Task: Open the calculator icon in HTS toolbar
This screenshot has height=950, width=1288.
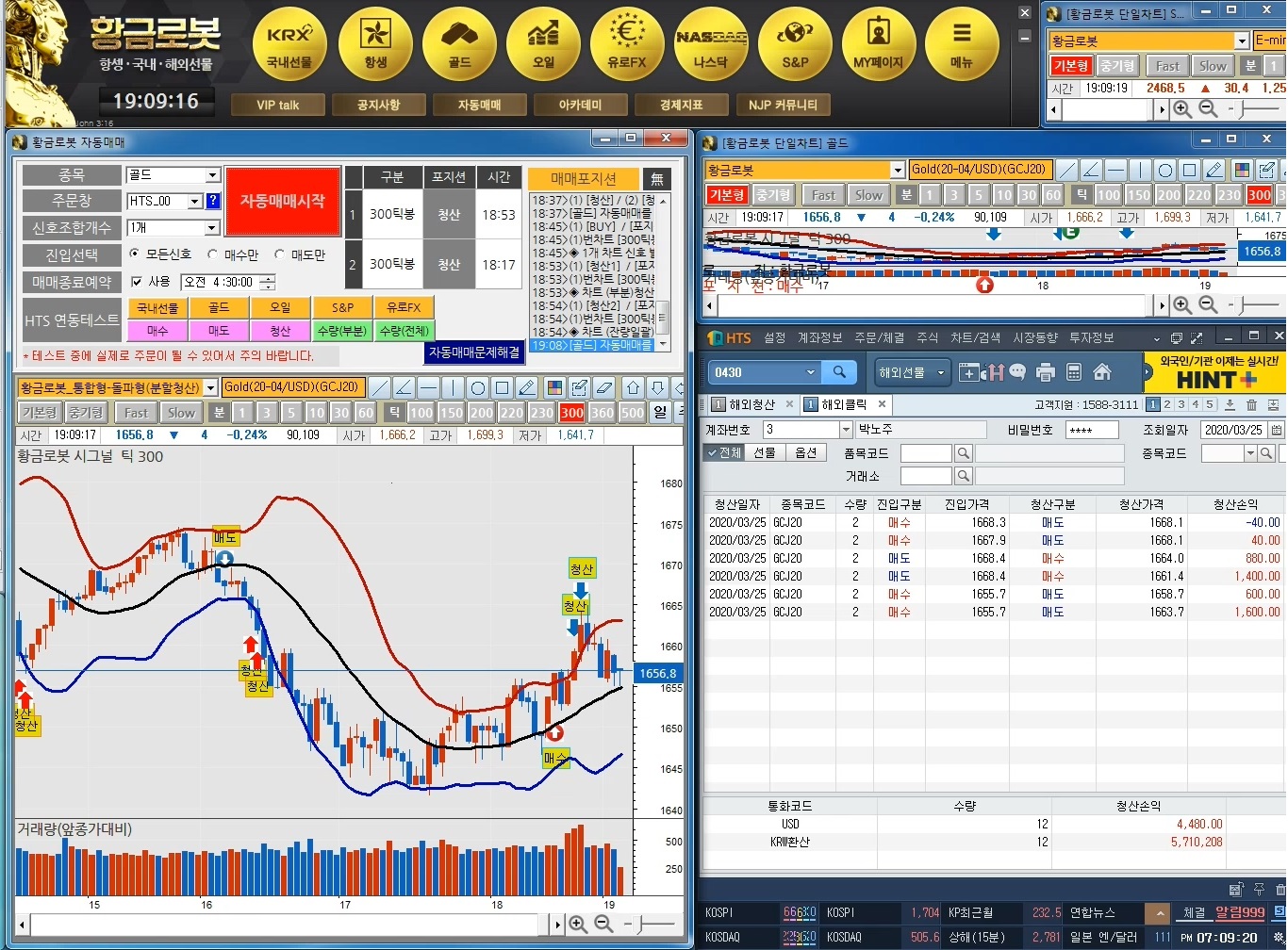Action: tap(1074, 372)
